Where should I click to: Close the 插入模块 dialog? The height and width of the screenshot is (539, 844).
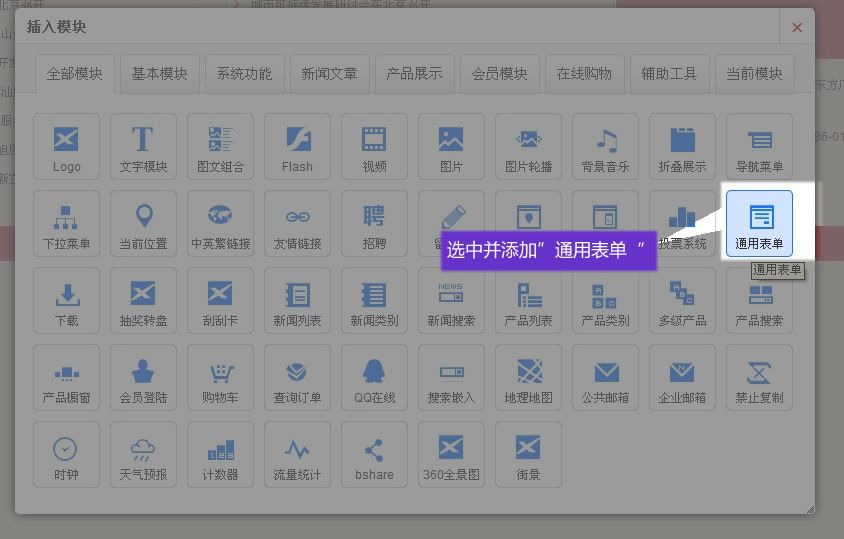[797, 28]
